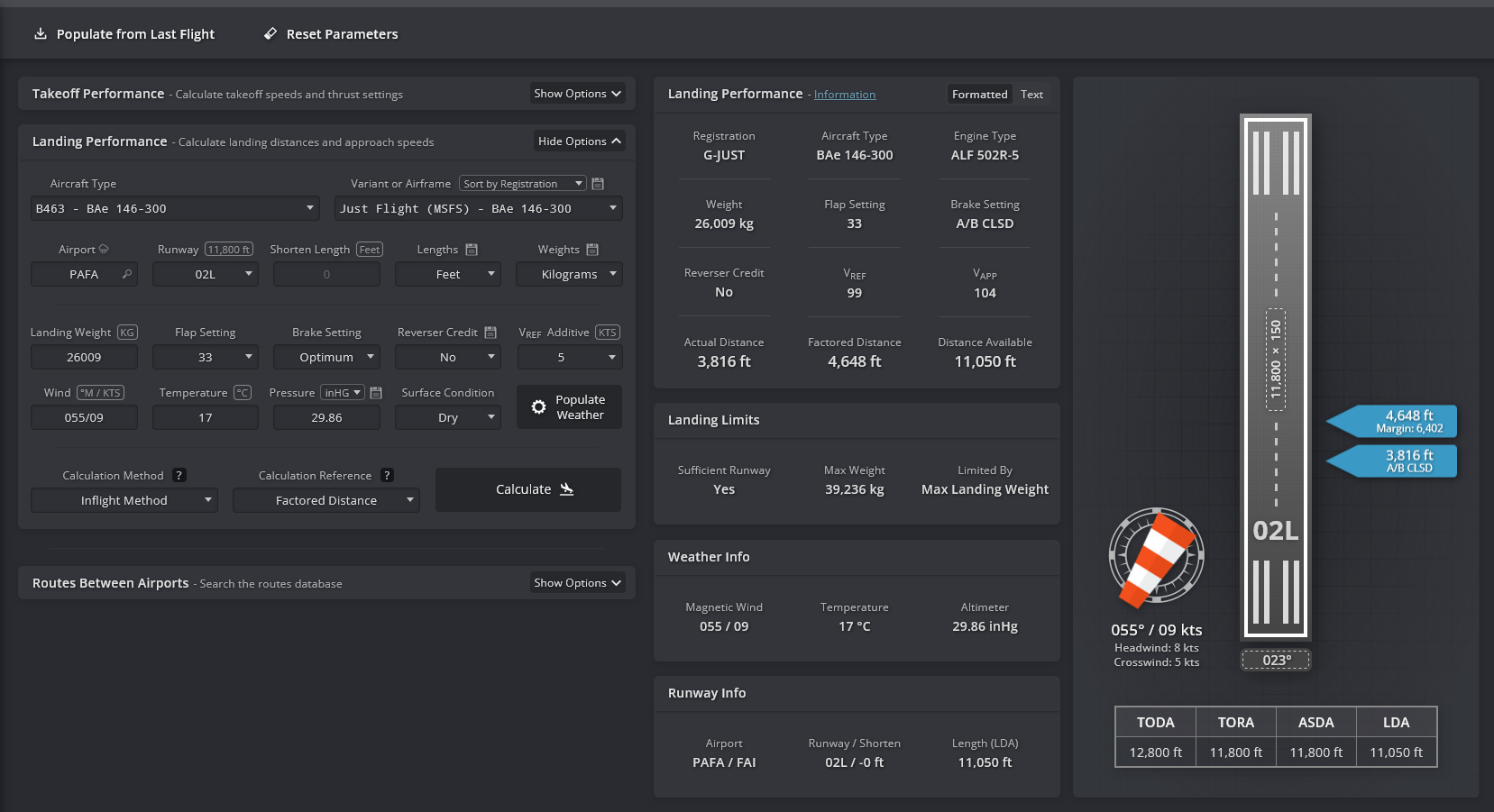
Task: Click the Pressure 29.86 input field
Action: point(326,417)
